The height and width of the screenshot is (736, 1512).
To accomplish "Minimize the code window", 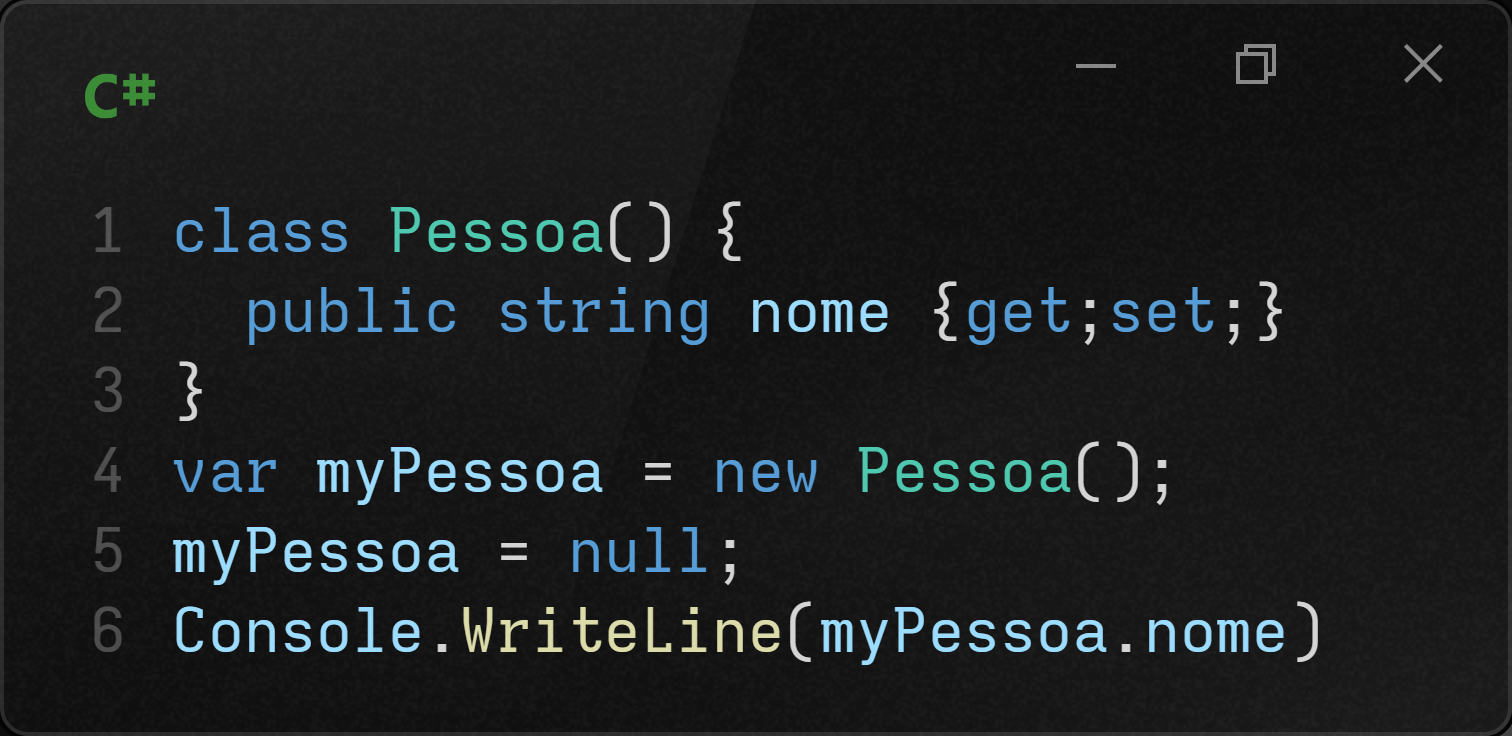I will point(1095,66).
